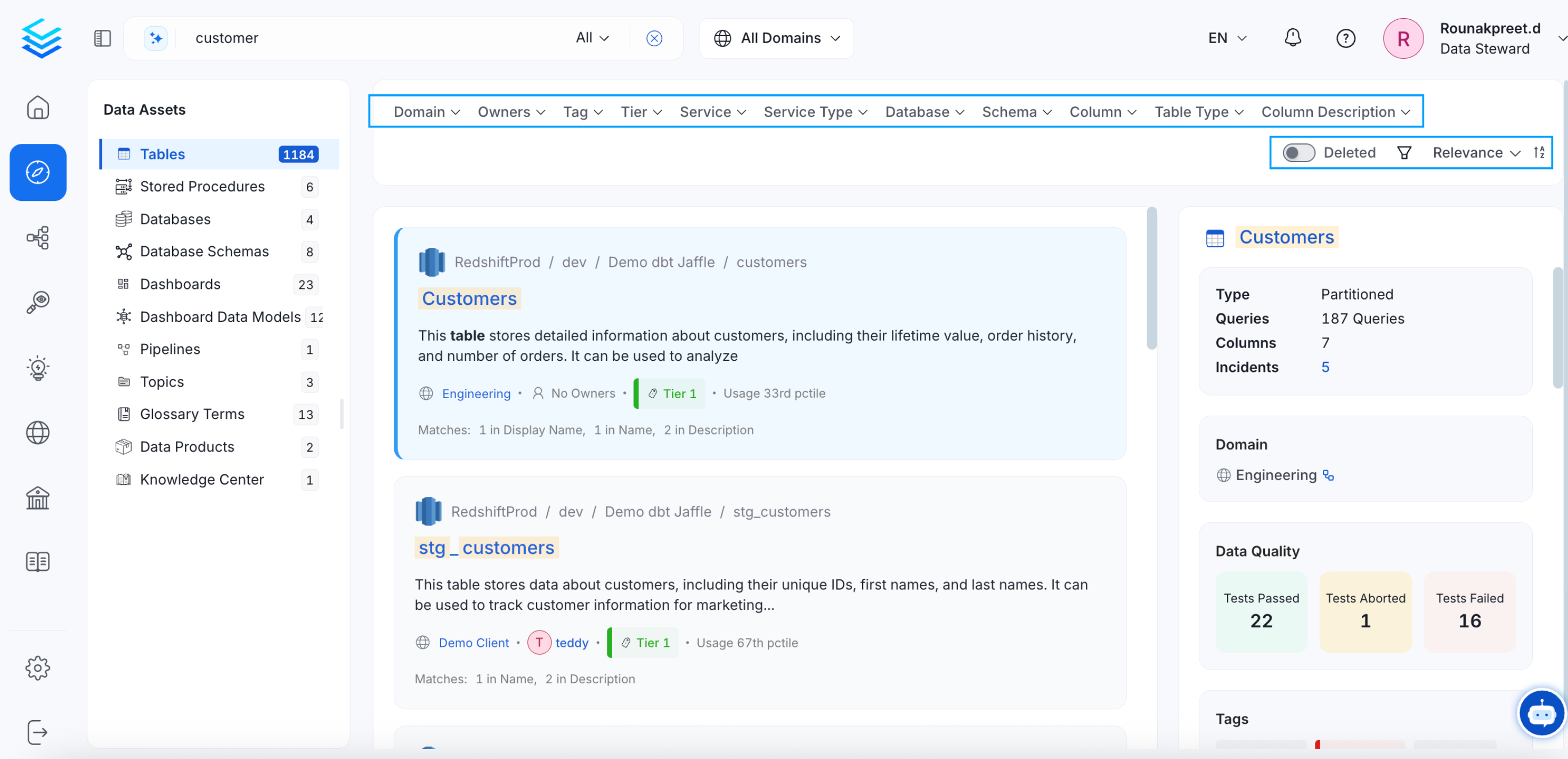1568x759 pixels.
Task: Clear the search with X icon
Action: (654, 38)
